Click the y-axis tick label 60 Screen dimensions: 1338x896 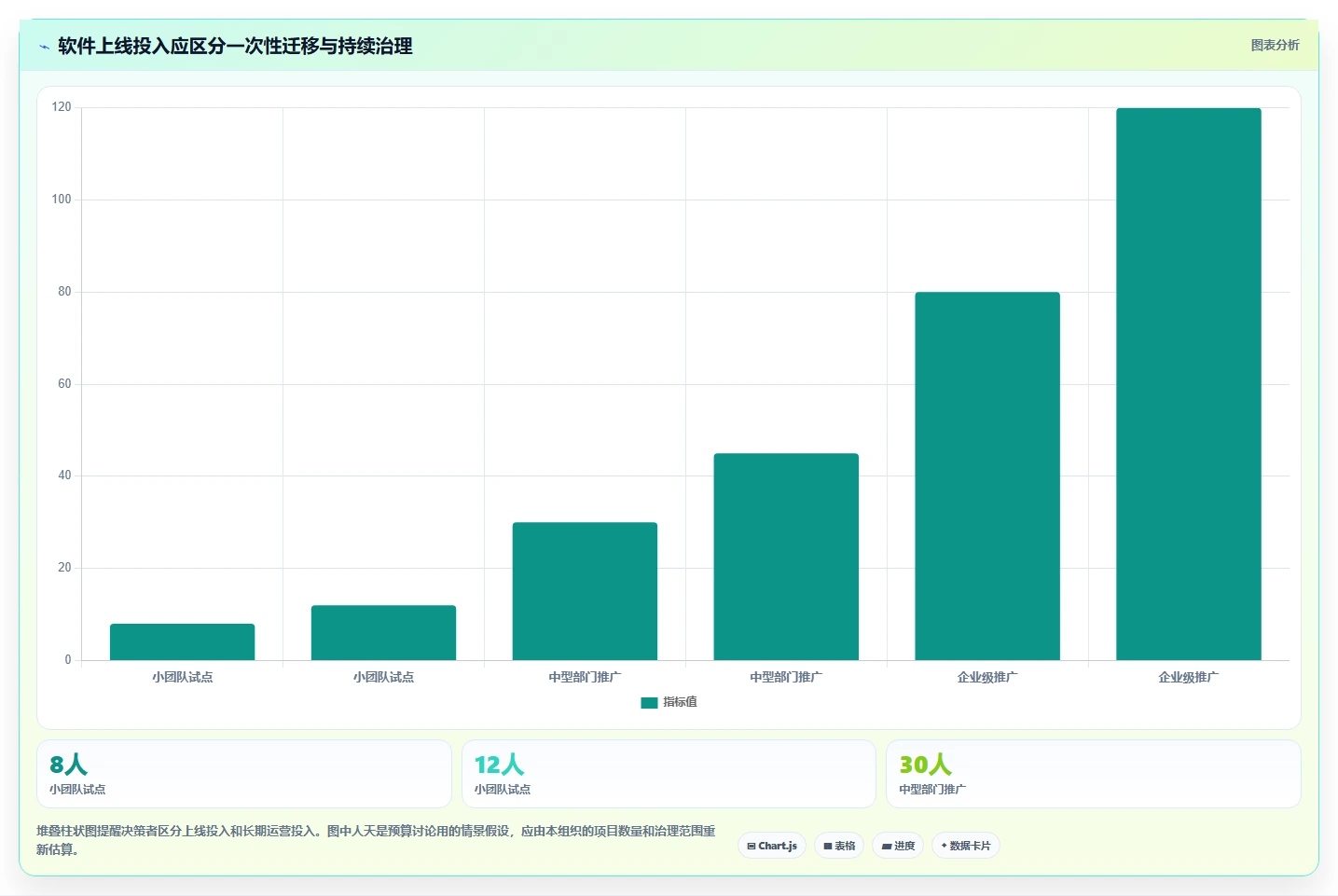[x=64, y=384]
